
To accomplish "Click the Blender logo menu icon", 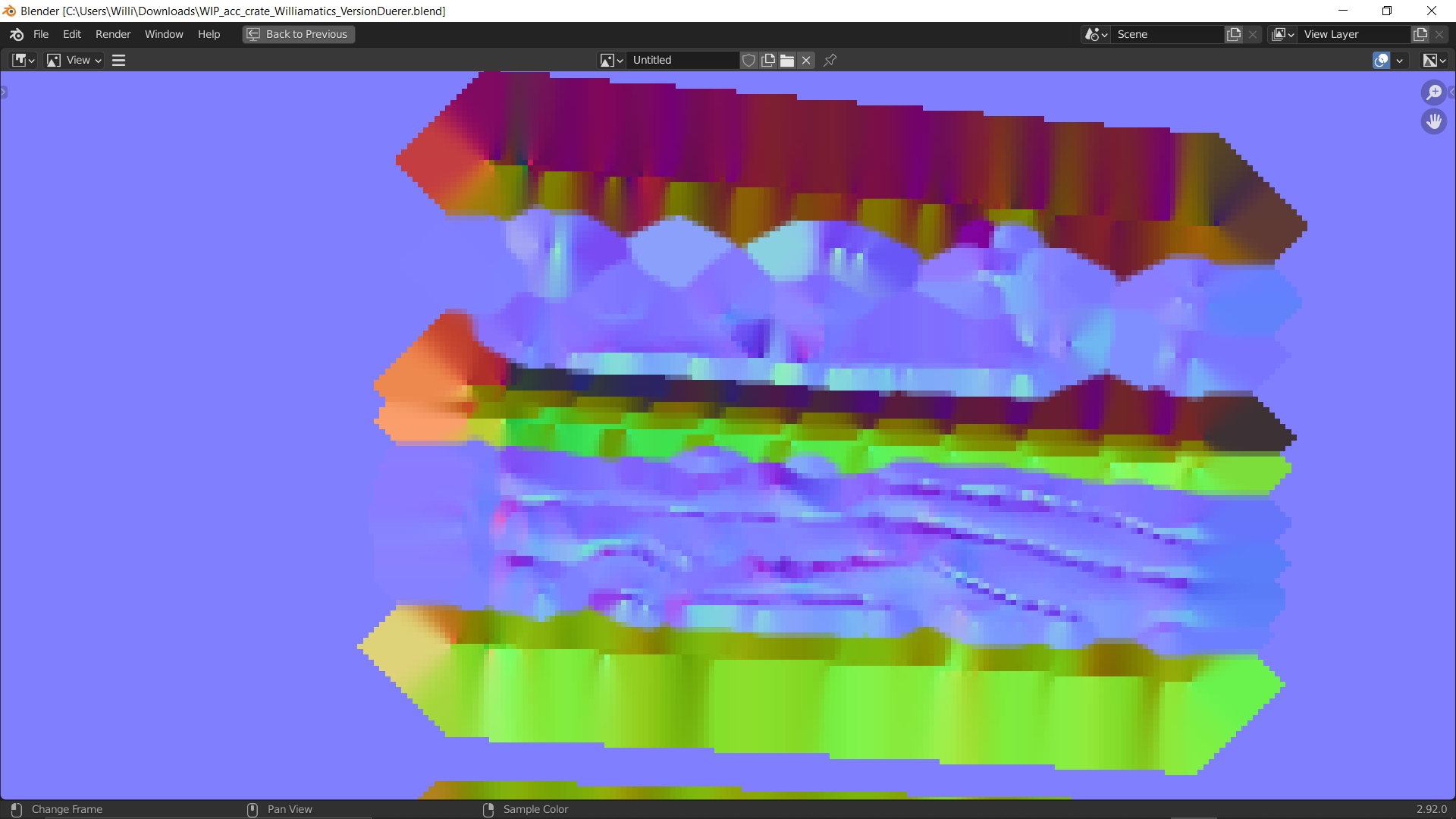I will tap(17, 34).
